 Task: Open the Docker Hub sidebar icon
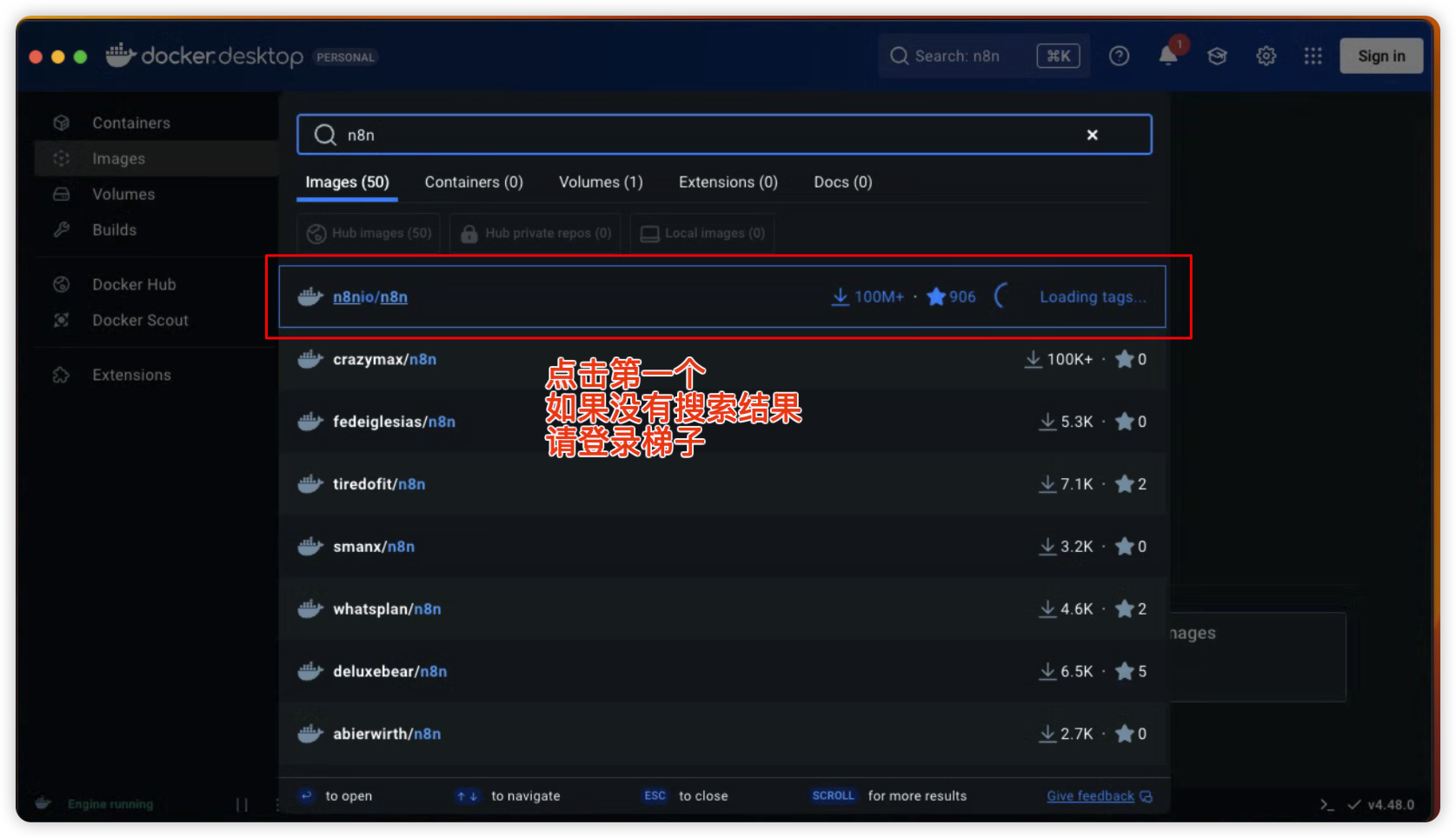pyautogui.click(x=61, y=284)
